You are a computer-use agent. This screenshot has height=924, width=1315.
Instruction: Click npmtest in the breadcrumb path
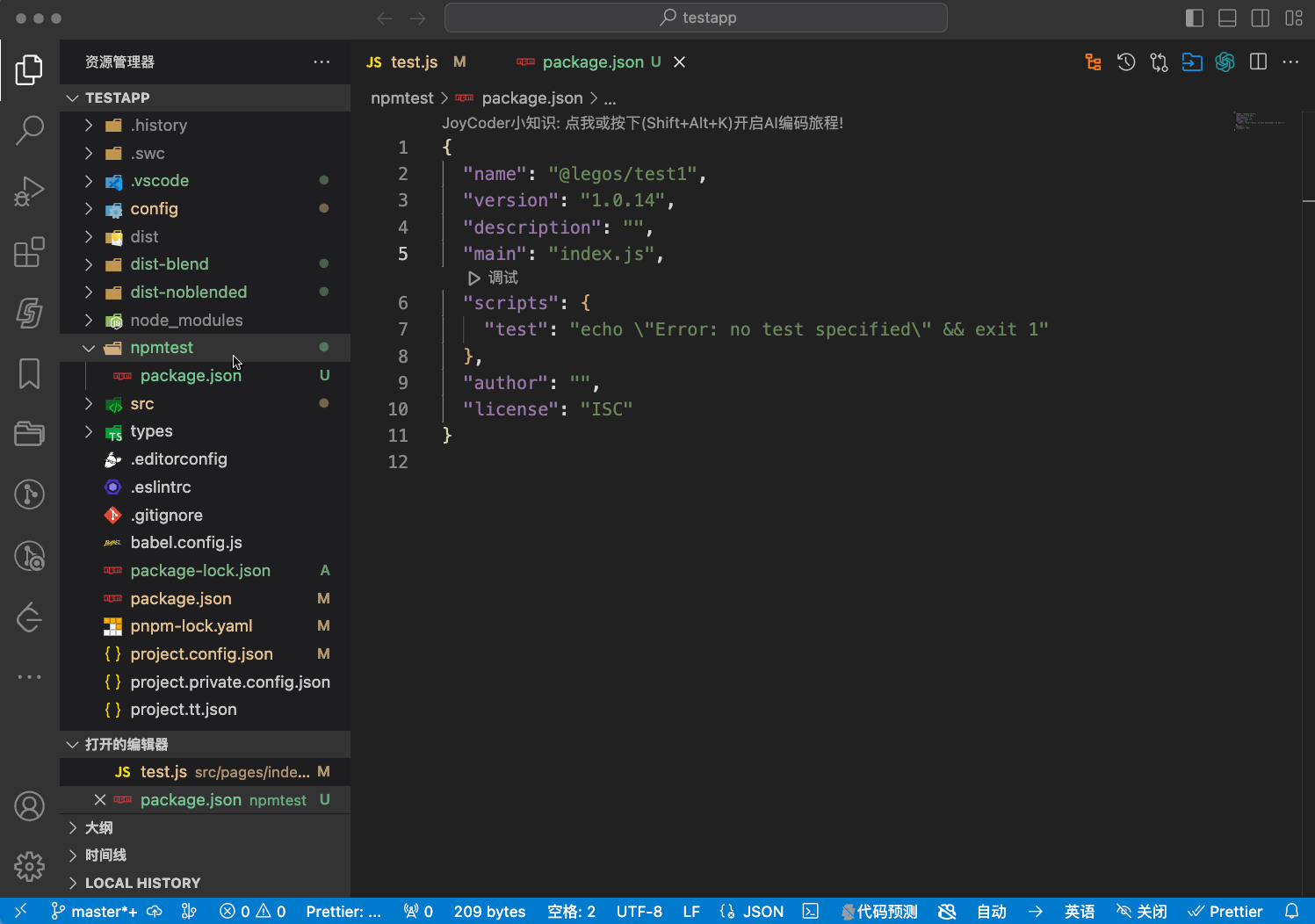tap(401, 98)
